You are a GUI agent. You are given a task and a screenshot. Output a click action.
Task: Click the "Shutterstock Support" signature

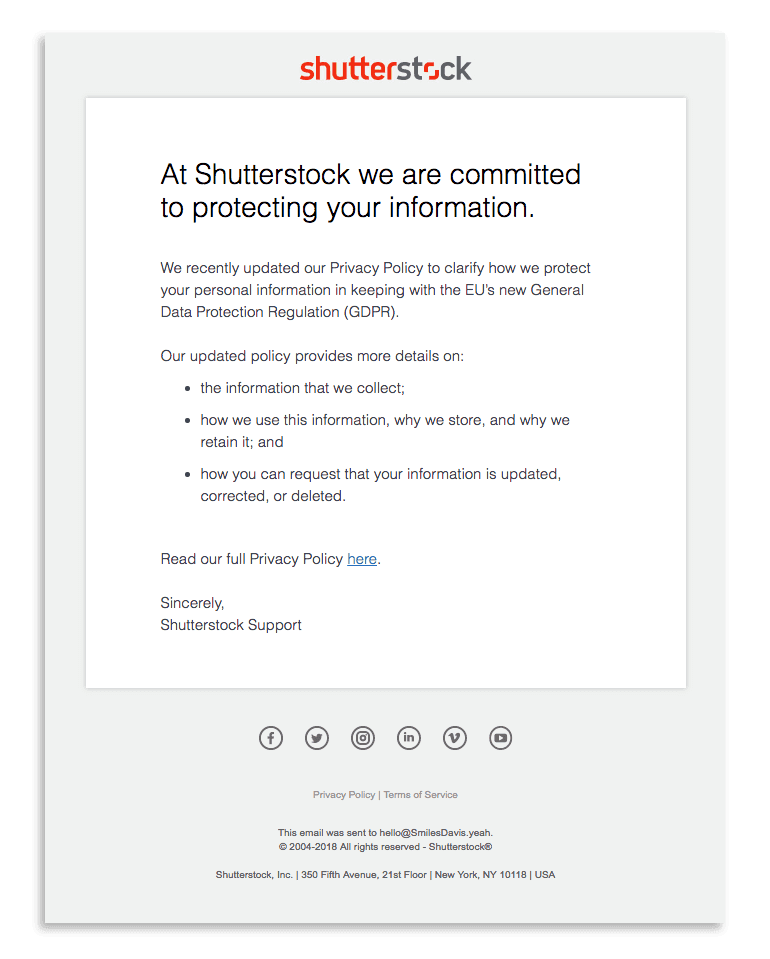231,625
